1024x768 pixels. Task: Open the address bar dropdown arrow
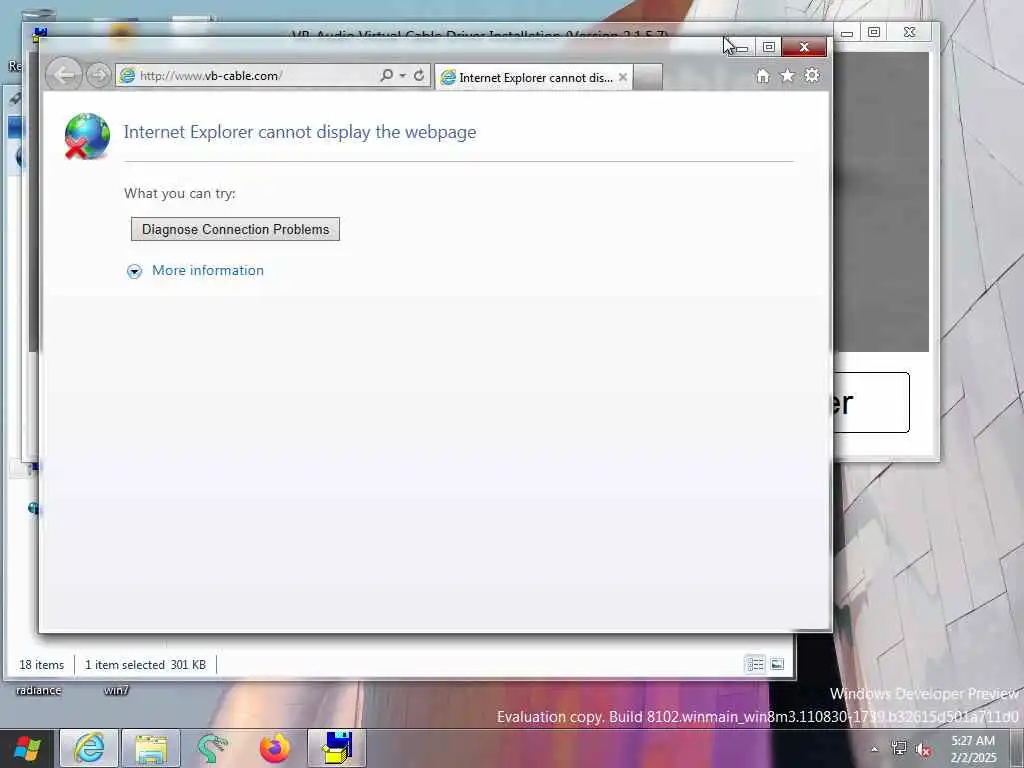tap(403, 76)
